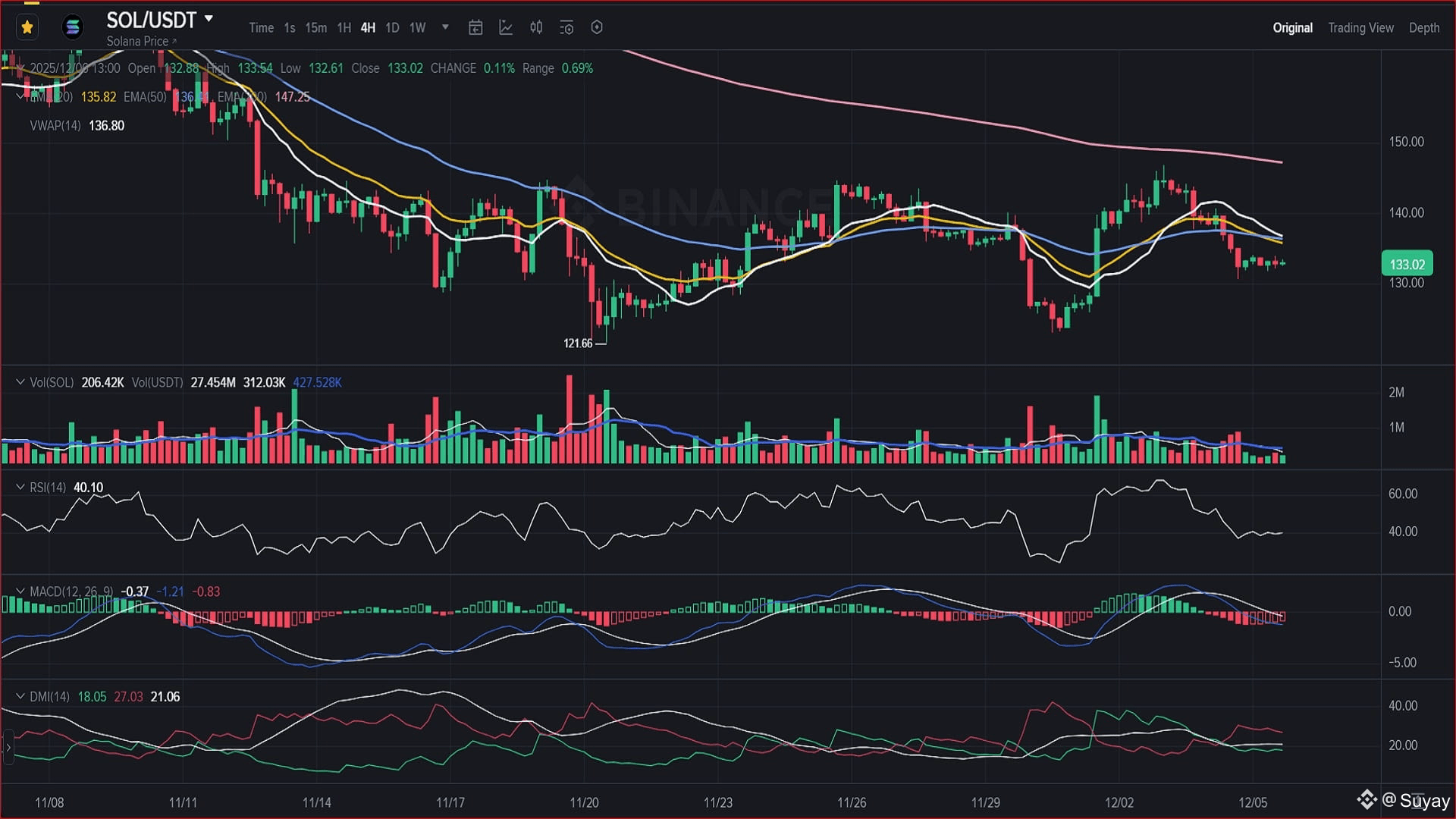Collapse the Vol(SOL) indicator panel

pos(20,382)
